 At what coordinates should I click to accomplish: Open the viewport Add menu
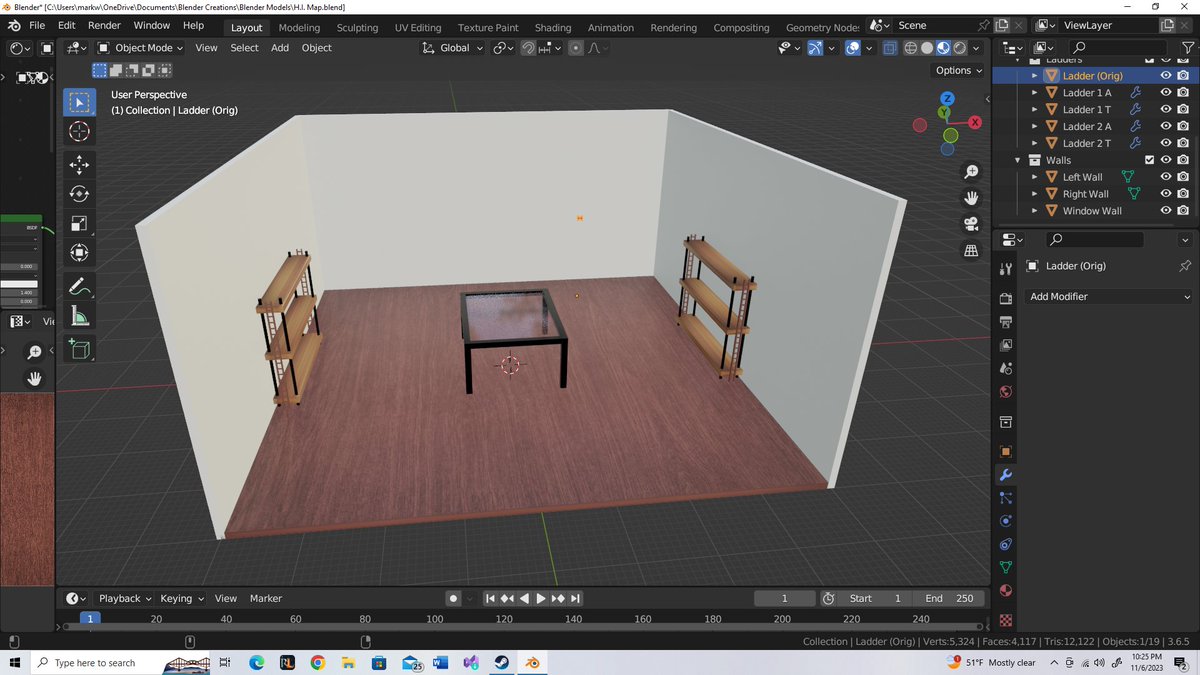[x=280, y=48]
